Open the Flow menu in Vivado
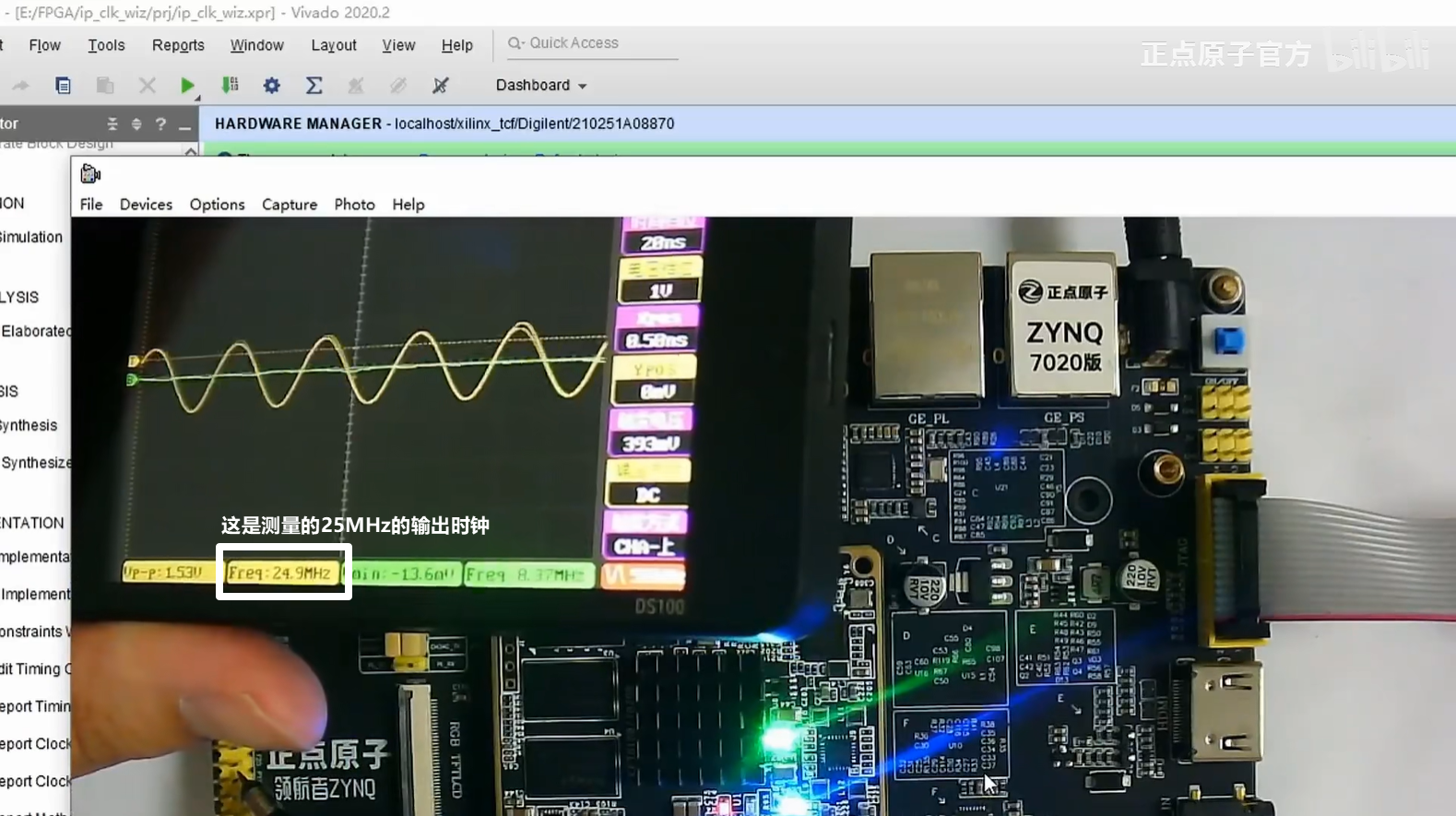The width and height of the screenshot is (1456, 816). pos(44,45)
